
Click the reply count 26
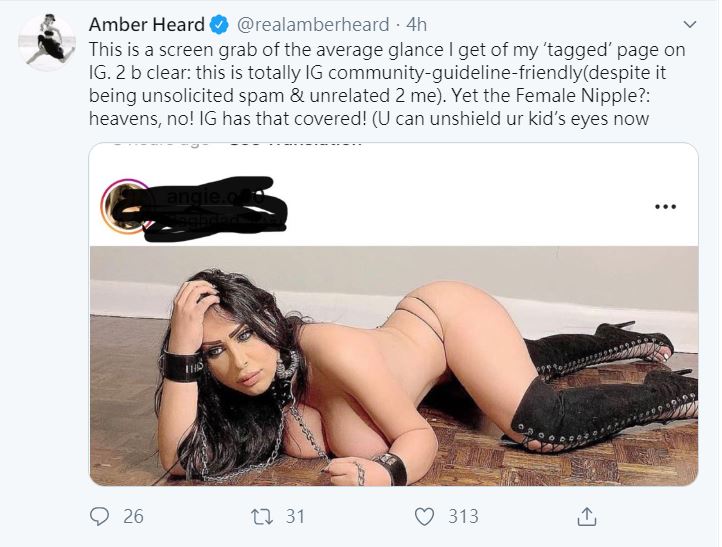(133, 516)
